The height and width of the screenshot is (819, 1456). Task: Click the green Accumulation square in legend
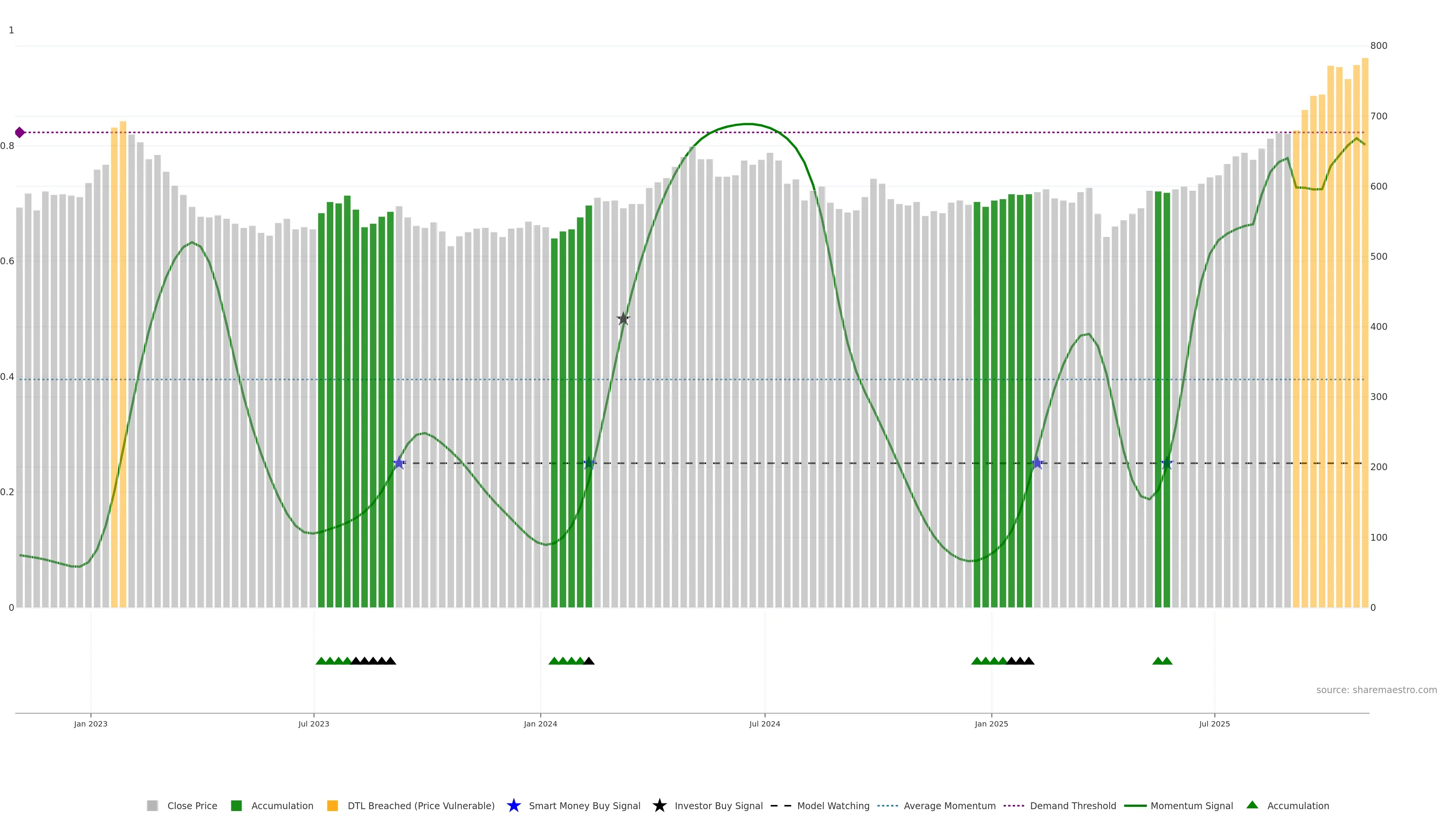(236, 805)
